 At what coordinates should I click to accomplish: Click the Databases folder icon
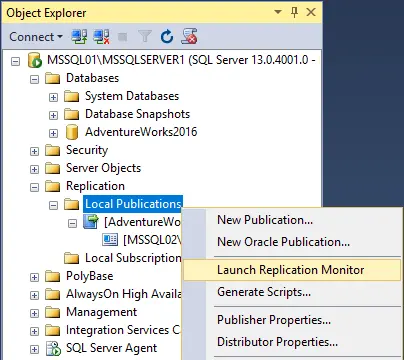[x=52, y=79]
